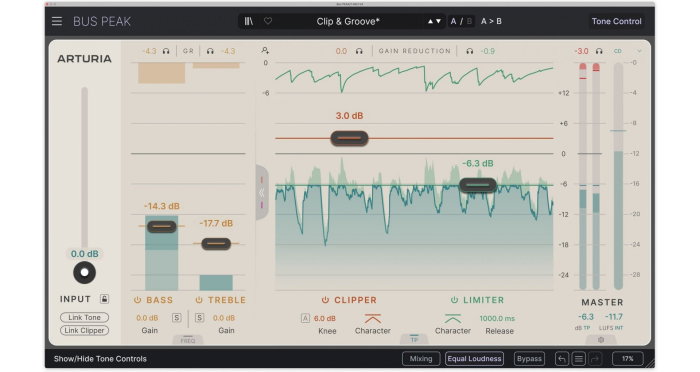700x372 pixels.
Task: Toggle the Bass power button
Action: (138, 300)
